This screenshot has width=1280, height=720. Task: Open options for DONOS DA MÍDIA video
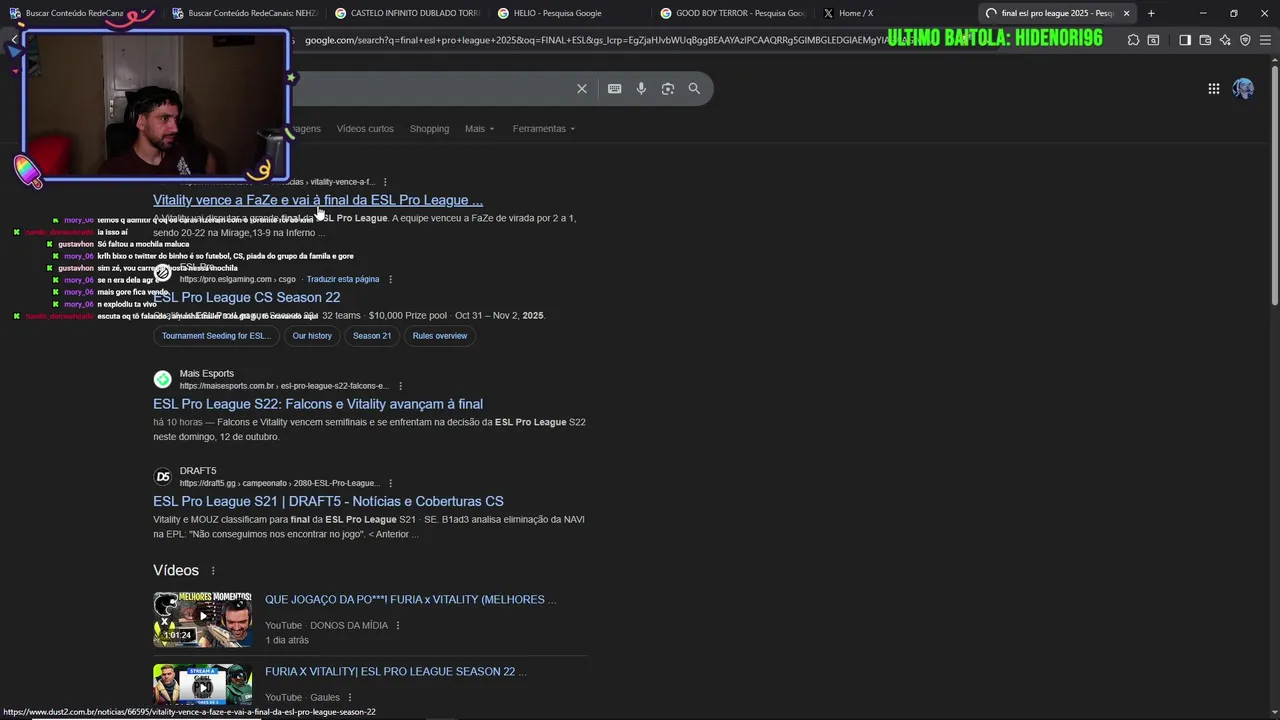pyautogui.click(x=398, y=626)
